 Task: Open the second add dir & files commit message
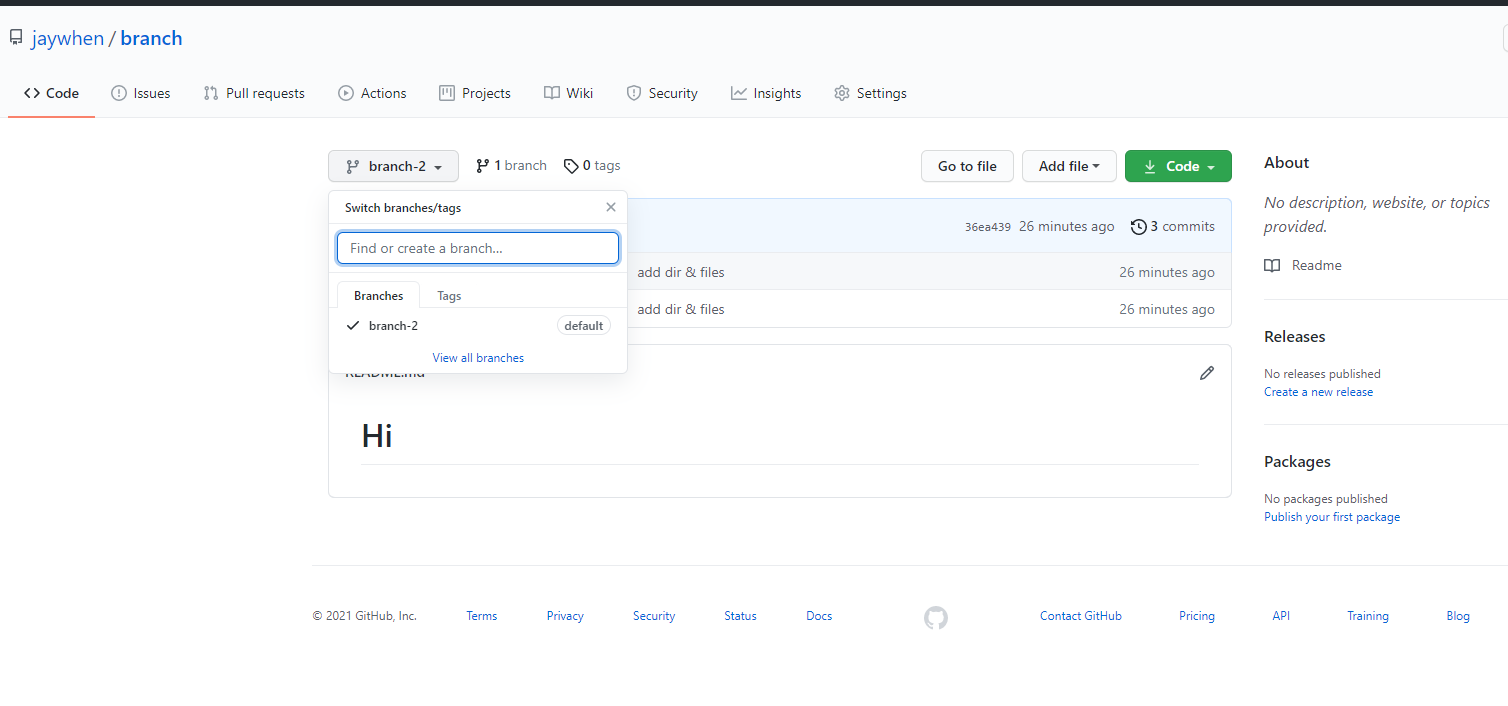(681, 309)
